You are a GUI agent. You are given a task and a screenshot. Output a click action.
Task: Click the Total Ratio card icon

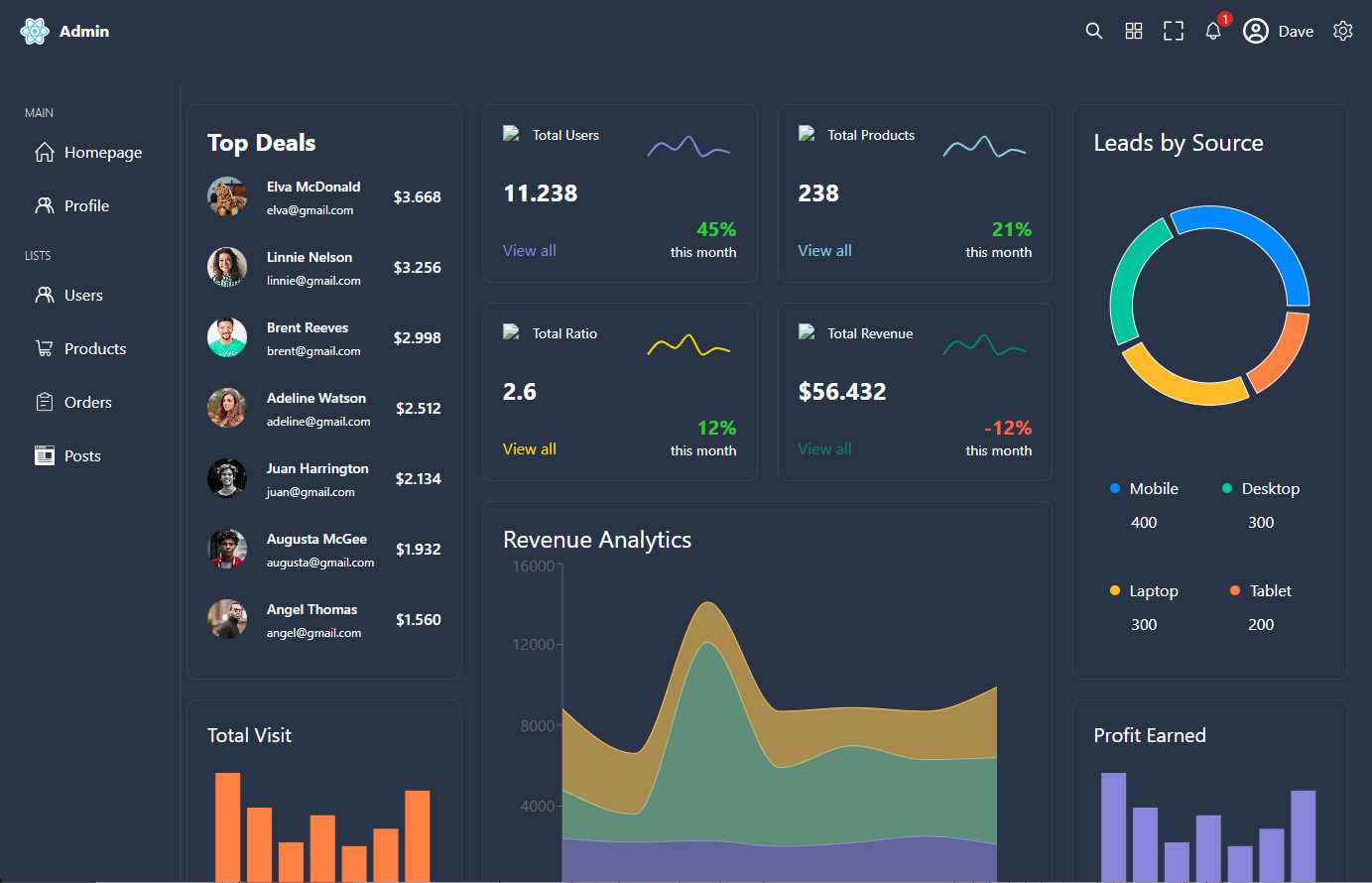coord(511,332)
